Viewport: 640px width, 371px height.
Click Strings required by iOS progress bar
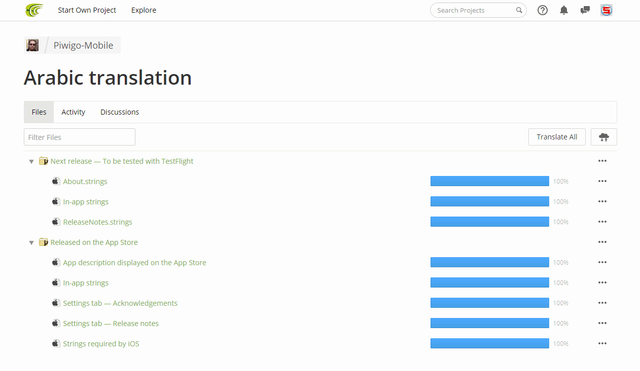pyautogui.click(x=489, y=343)
